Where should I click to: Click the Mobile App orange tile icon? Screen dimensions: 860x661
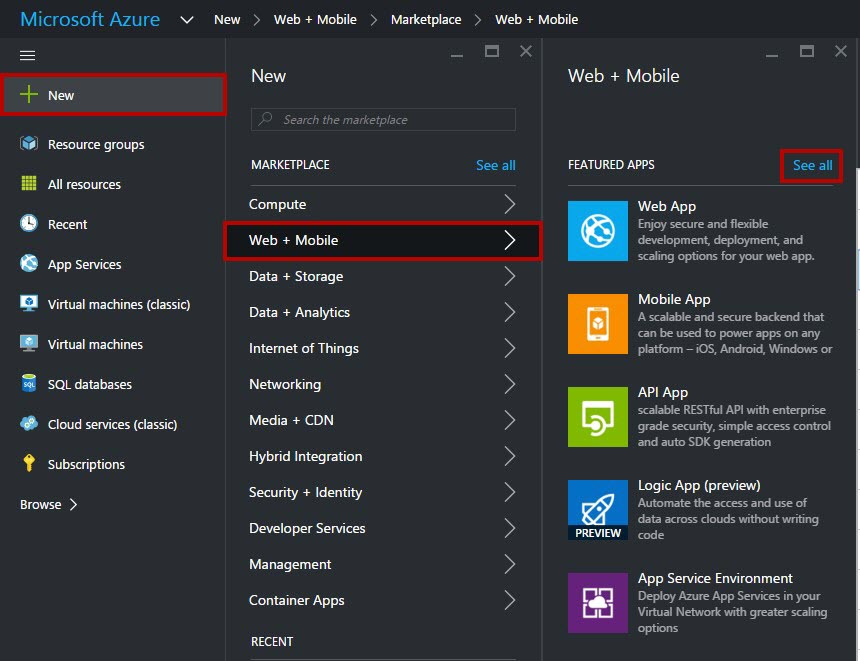point(598,324)
